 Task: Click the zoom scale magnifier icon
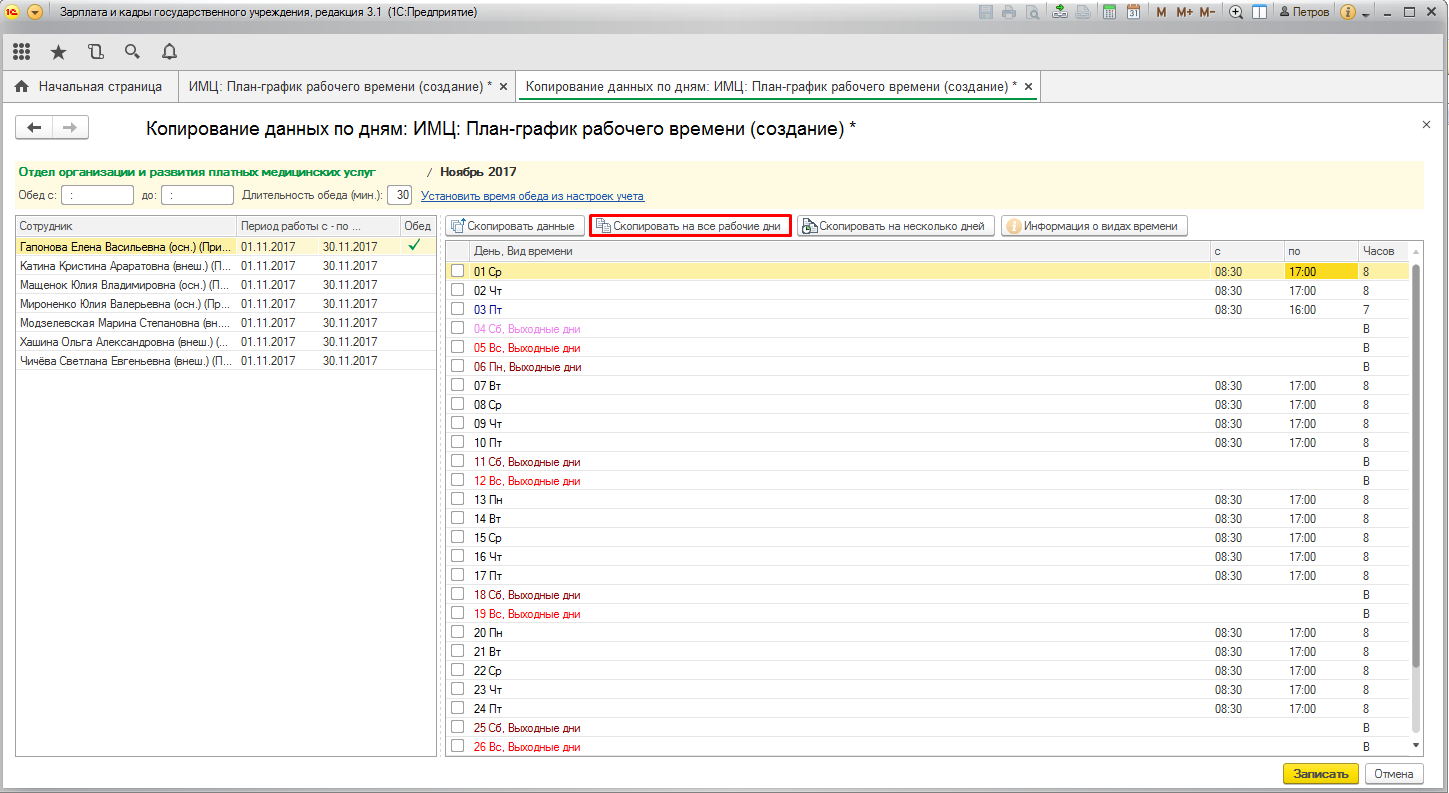[1236, 12]
